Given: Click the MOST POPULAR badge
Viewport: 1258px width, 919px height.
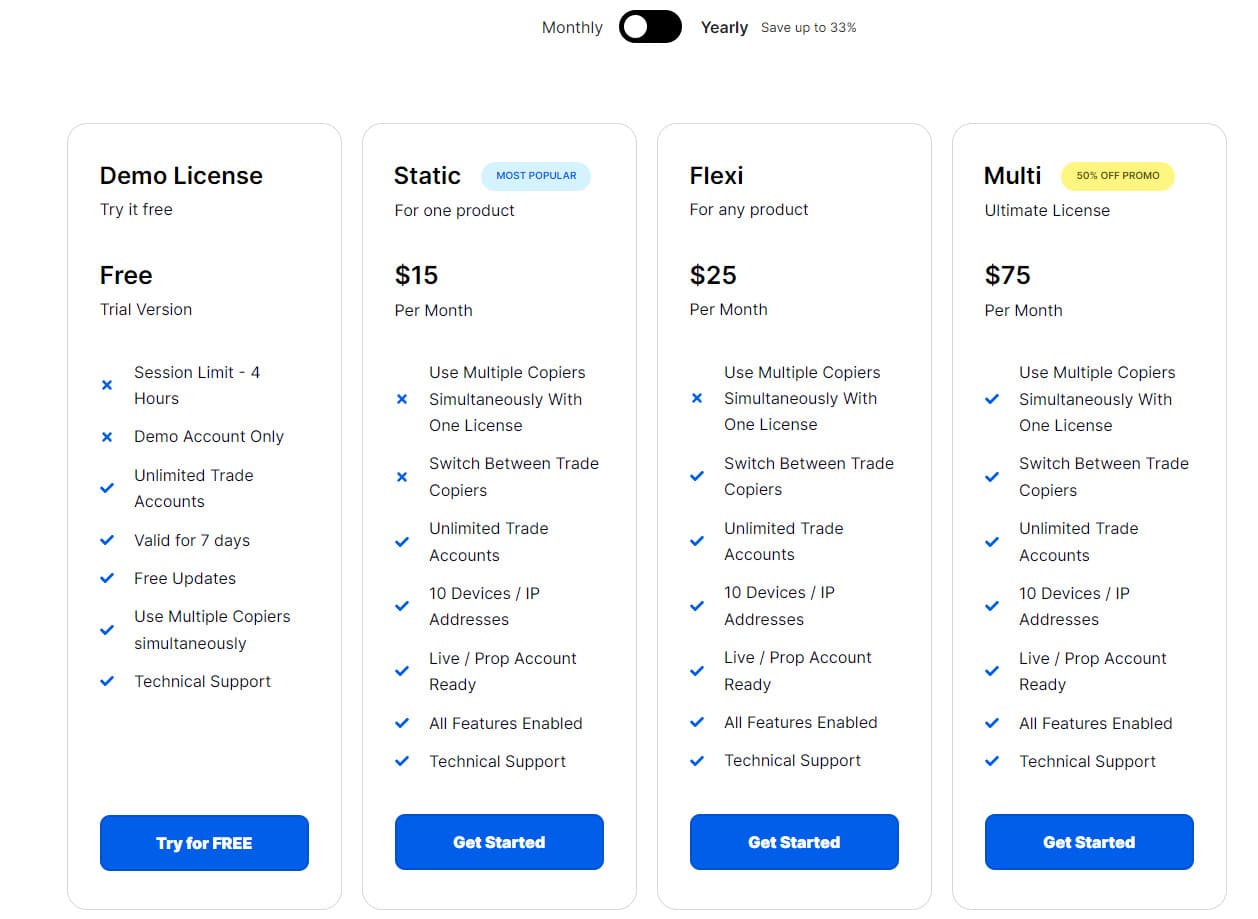Looking at the screenshot, I should click(536, 176).
